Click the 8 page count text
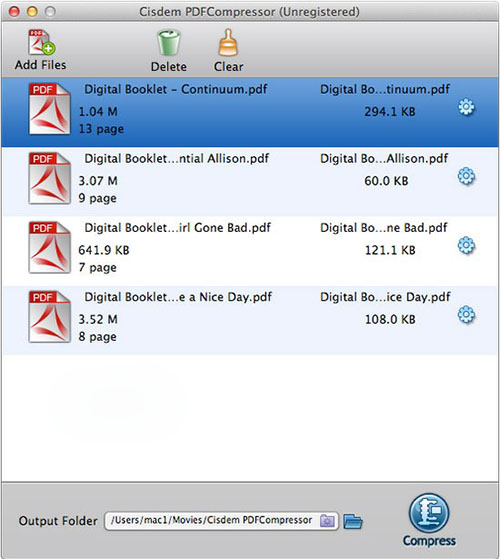 97,336
